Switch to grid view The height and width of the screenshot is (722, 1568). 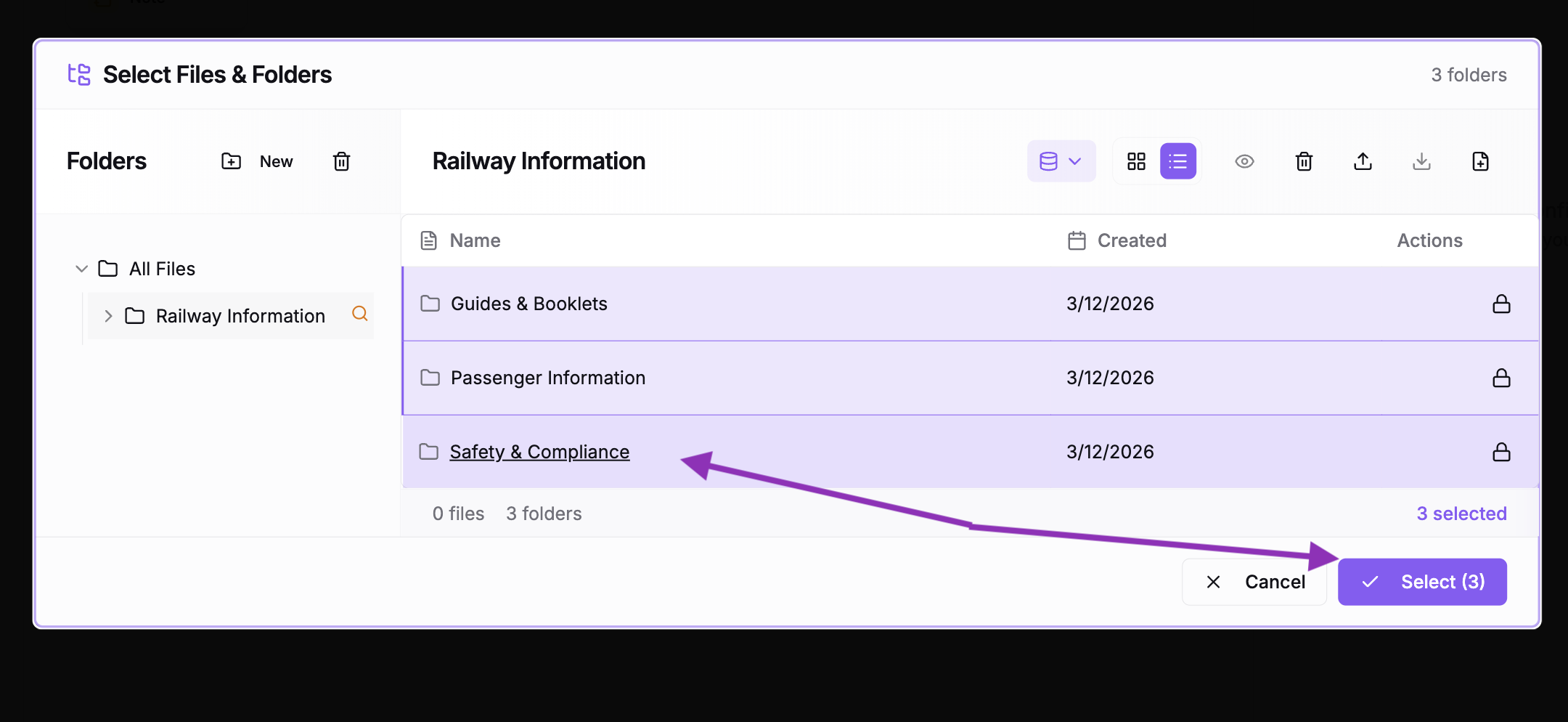pyautogui.click(x=1136, y=161)
